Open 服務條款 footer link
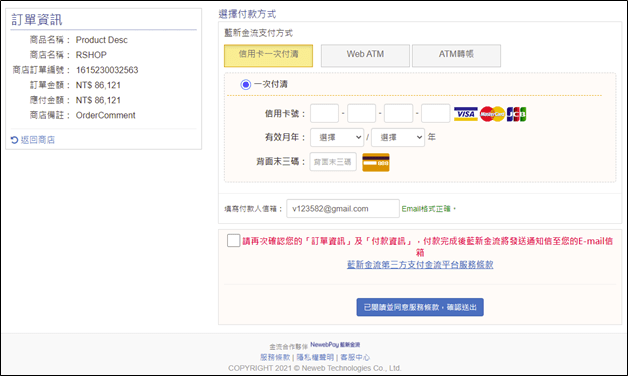Image resolution: width=628 pixels, height=376 pixels. point(275,357)
